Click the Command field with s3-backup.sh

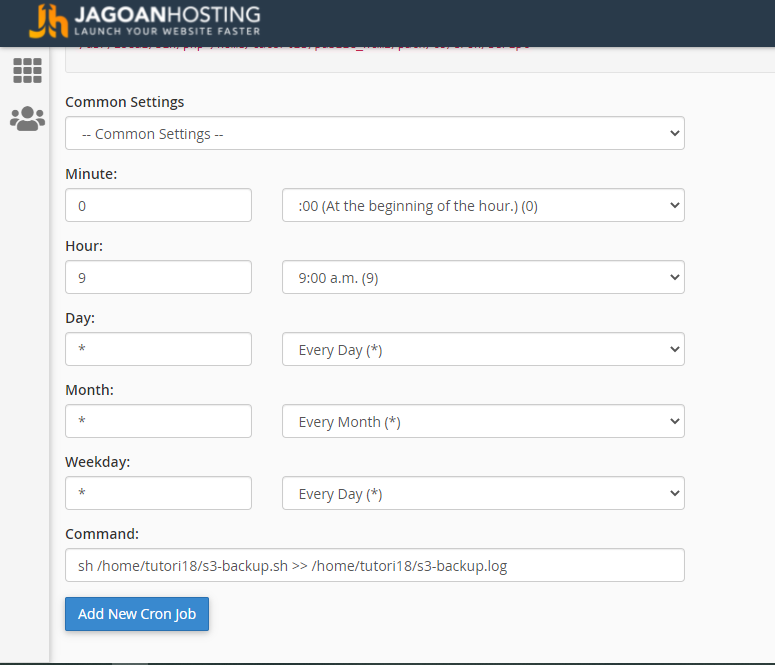375,565
